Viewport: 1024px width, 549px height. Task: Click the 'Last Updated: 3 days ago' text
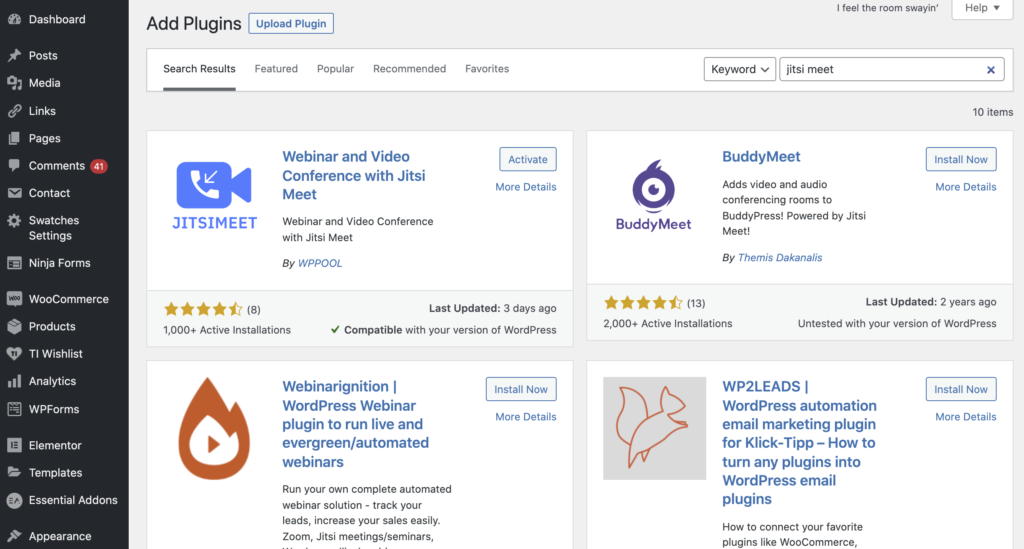point(492,308)
